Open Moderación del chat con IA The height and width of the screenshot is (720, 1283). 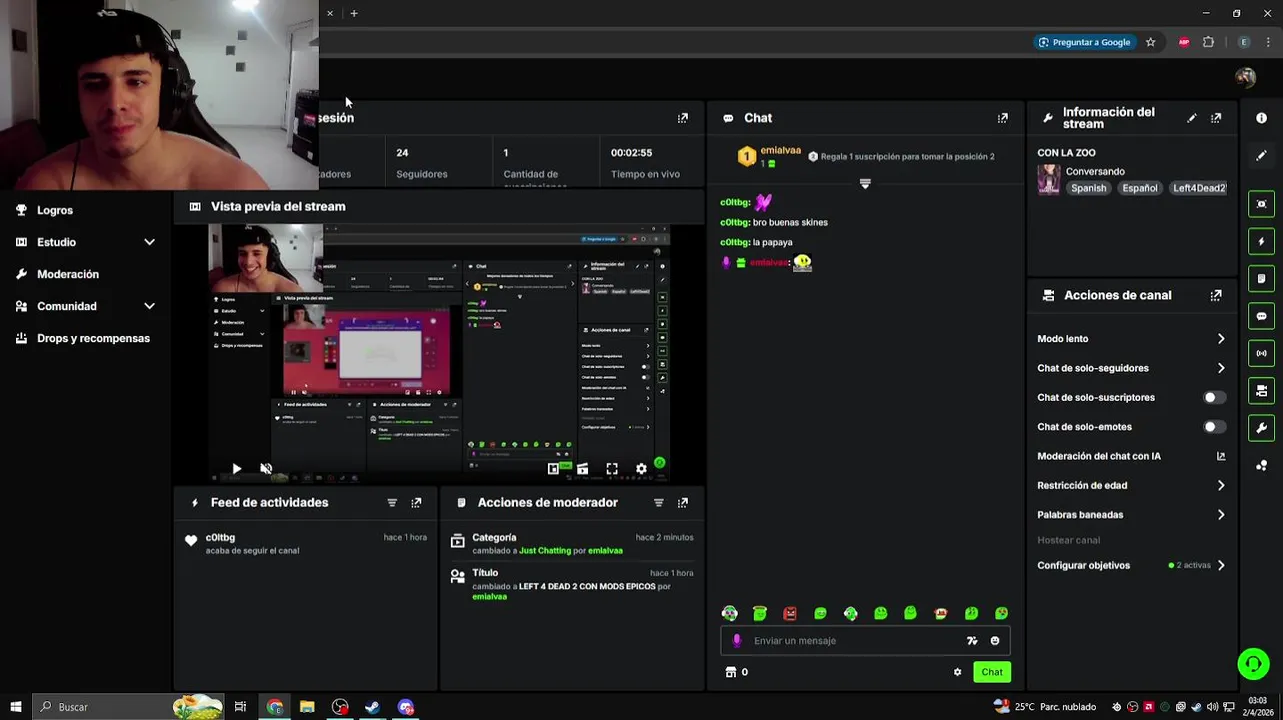point(1131,456)
